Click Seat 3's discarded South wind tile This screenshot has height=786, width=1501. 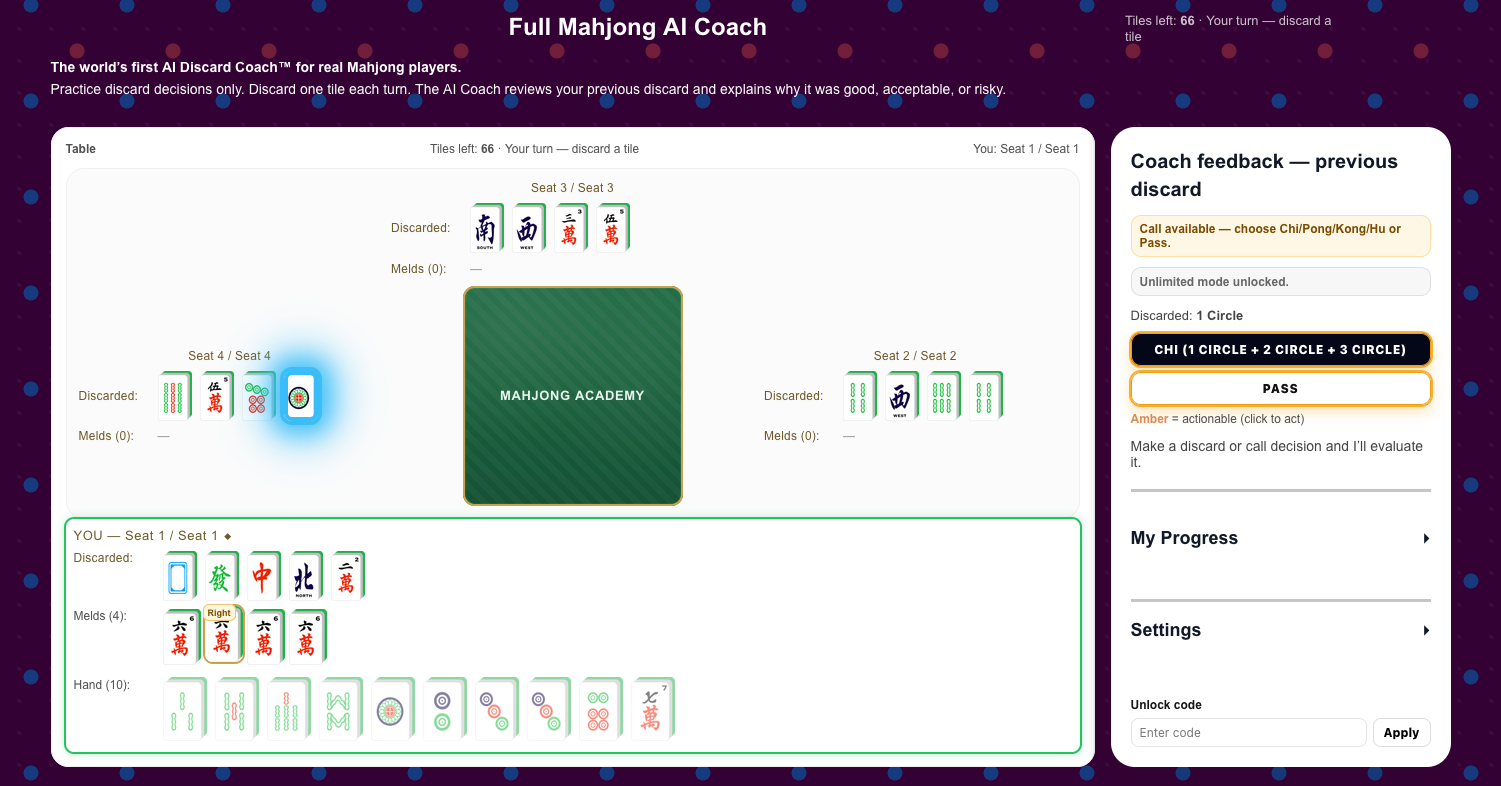point(487,228)
